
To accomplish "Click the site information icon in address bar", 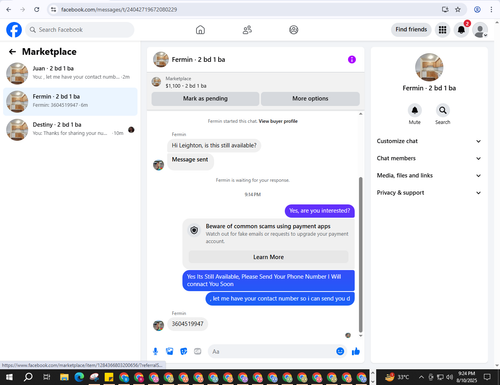I will pyautogui.click(x=53, y=10).
